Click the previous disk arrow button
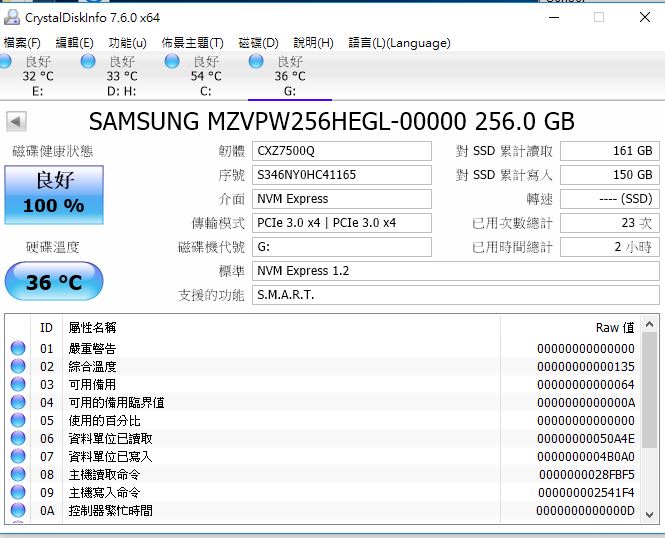Image resolution: width=665 pixels, height=538 pixels. pos(16,122)
